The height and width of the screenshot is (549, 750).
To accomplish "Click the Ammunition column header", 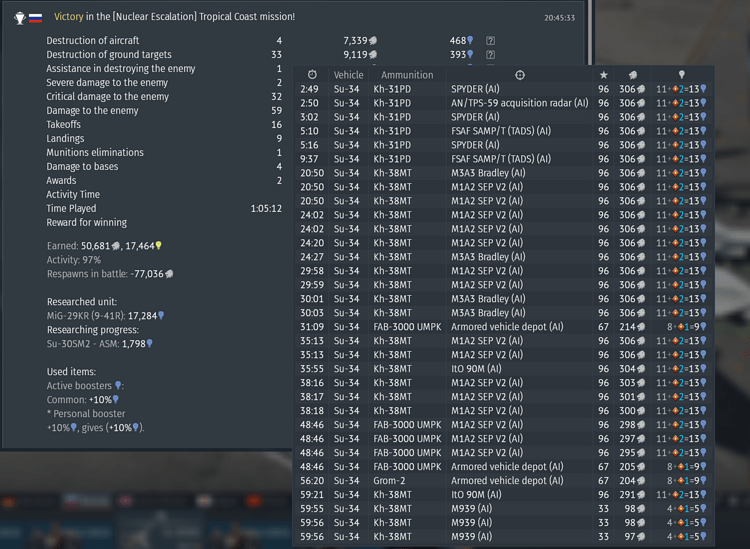I will pos(407,75).
